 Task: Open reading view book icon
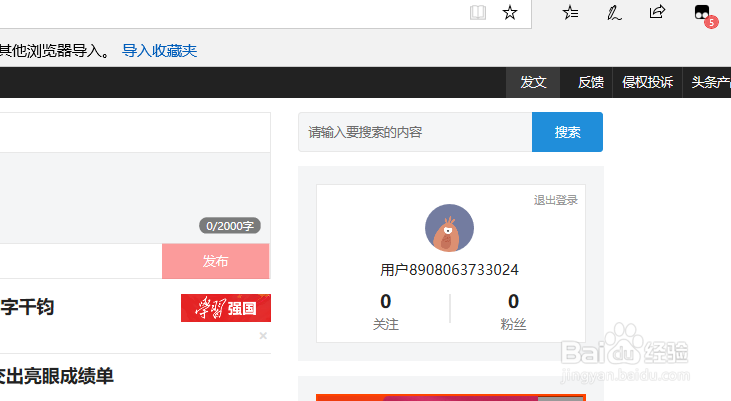[478, 13]
